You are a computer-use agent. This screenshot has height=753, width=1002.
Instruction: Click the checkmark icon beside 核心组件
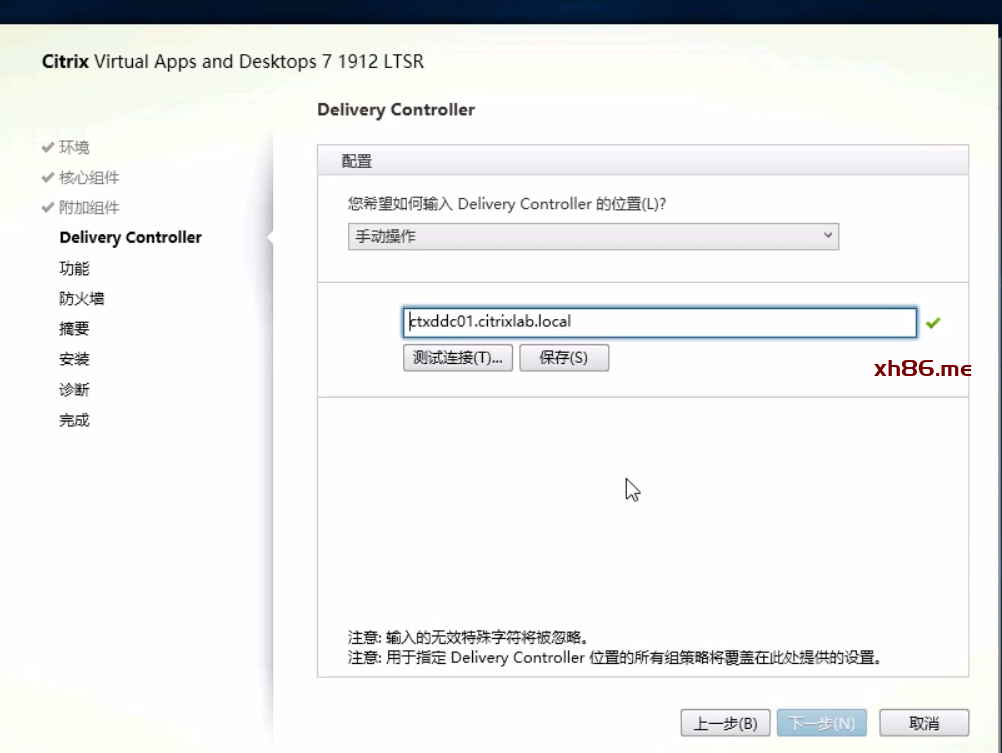(47, 178)
